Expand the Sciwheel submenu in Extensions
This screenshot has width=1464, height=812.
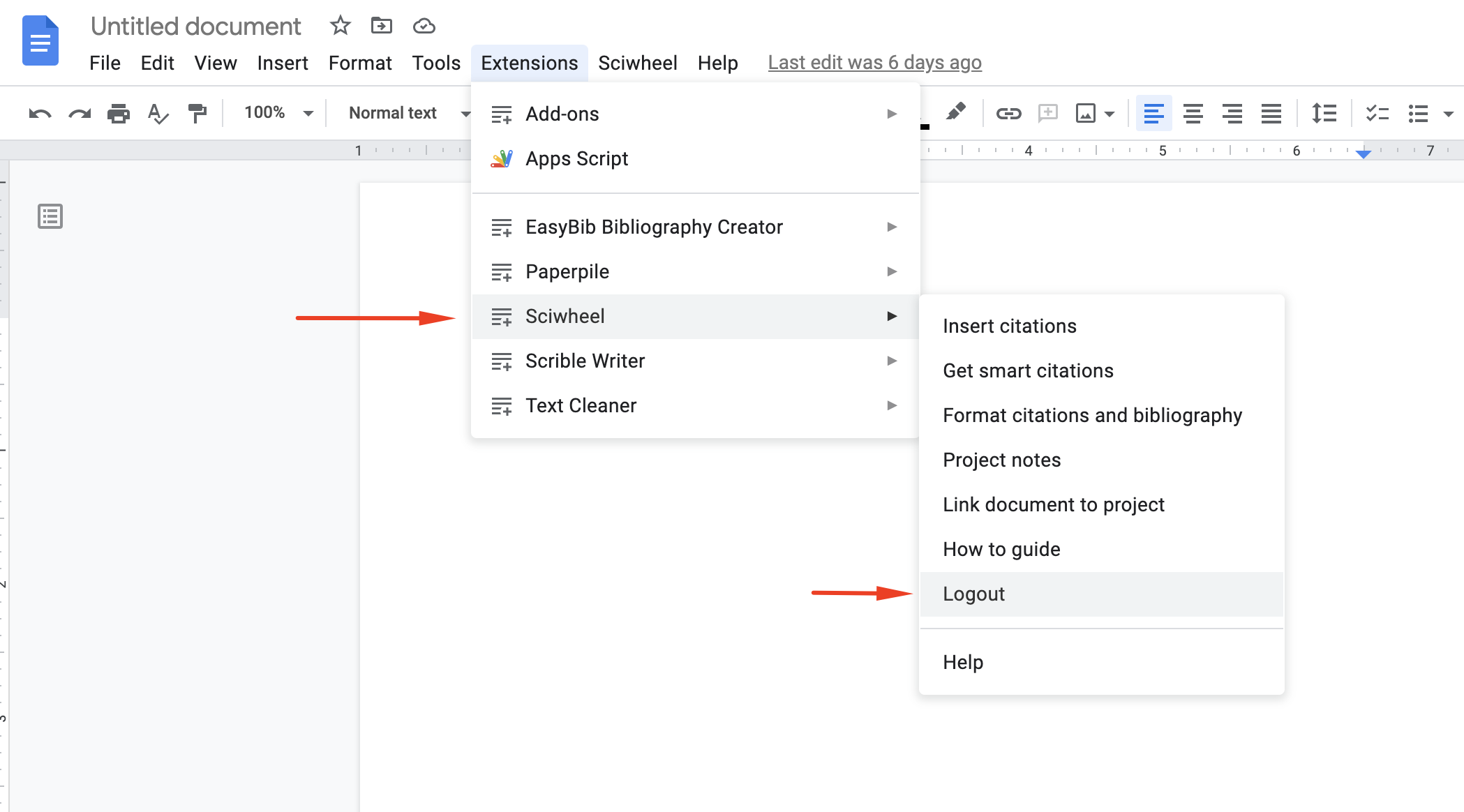[695, 316]
